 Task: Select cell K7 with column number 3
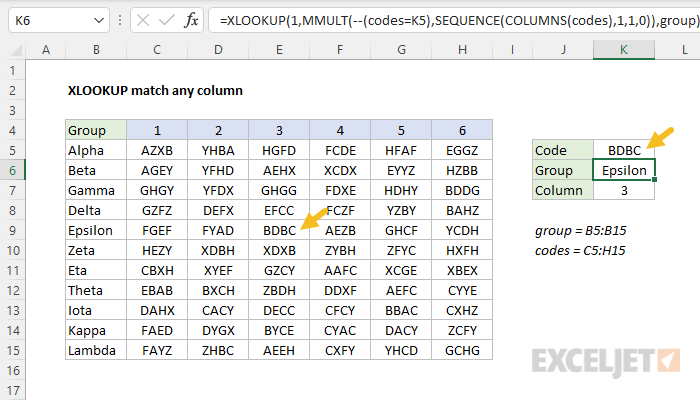tap(624, 190)
